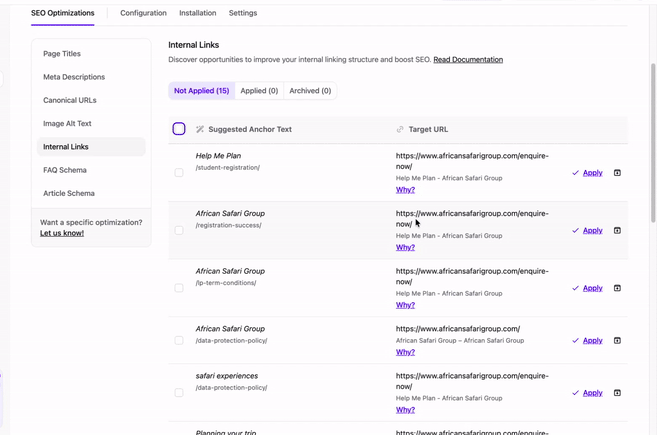
Task: Archive the /lp-term-conditions/ link suggestion
Action: (617, 288)
